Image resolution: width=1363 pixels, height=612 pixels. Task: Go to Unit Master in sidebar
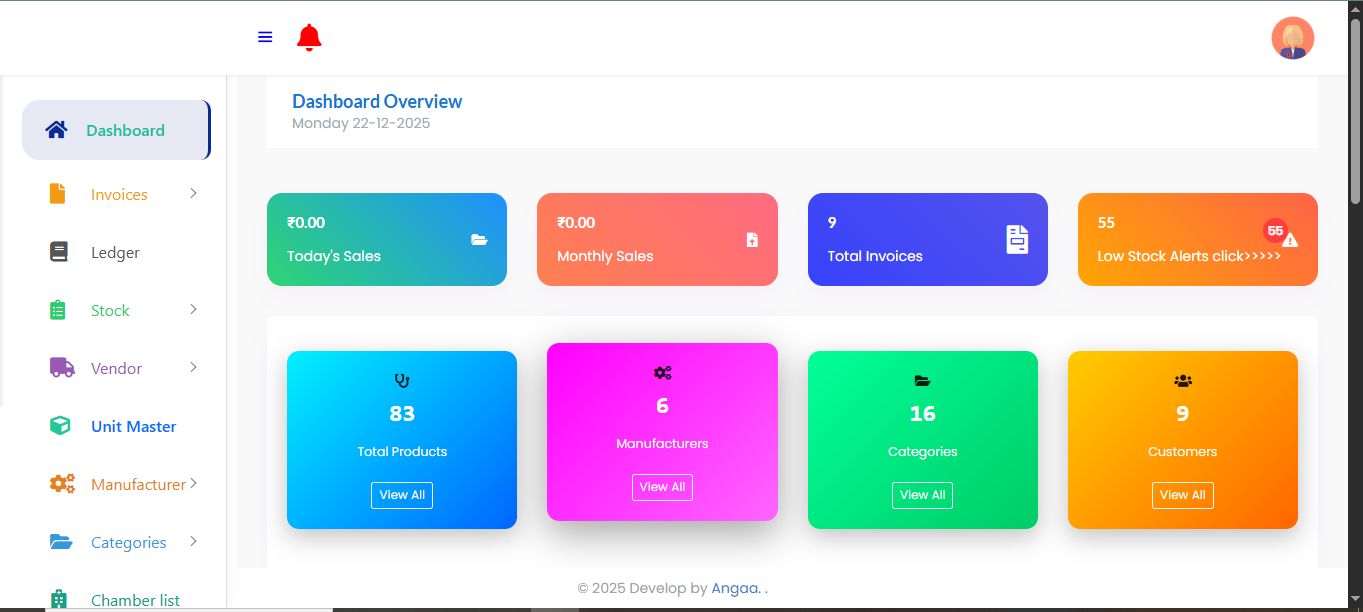point(133,427)
